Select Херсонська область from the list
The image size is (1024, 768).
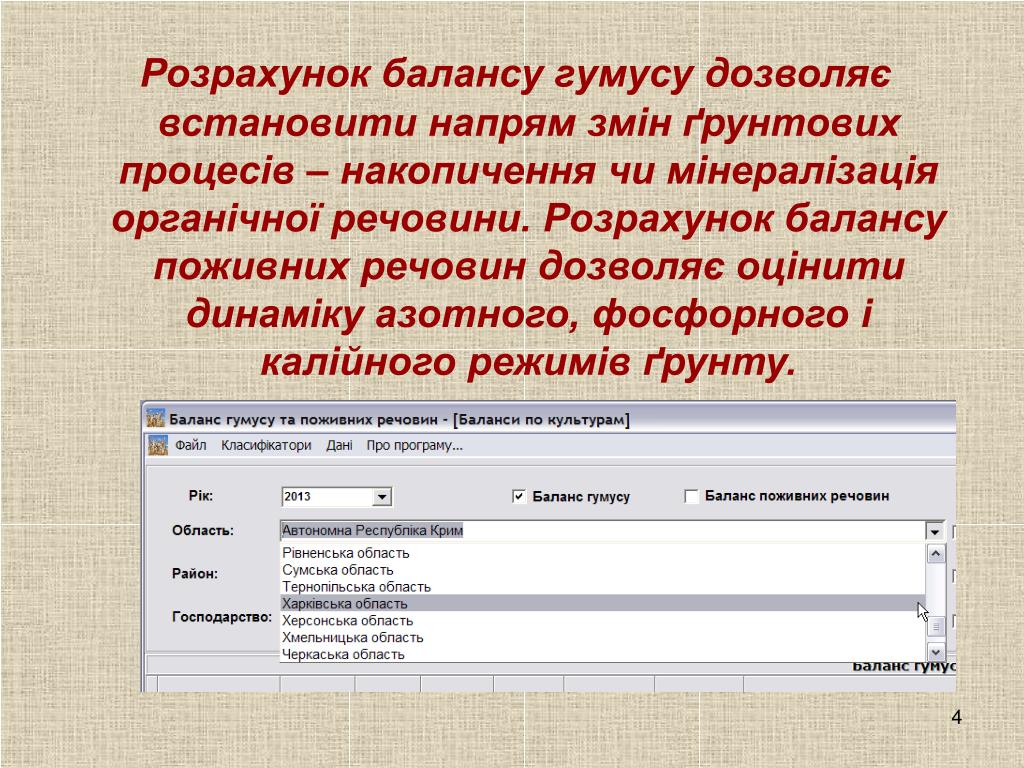[x=602, y=620]
